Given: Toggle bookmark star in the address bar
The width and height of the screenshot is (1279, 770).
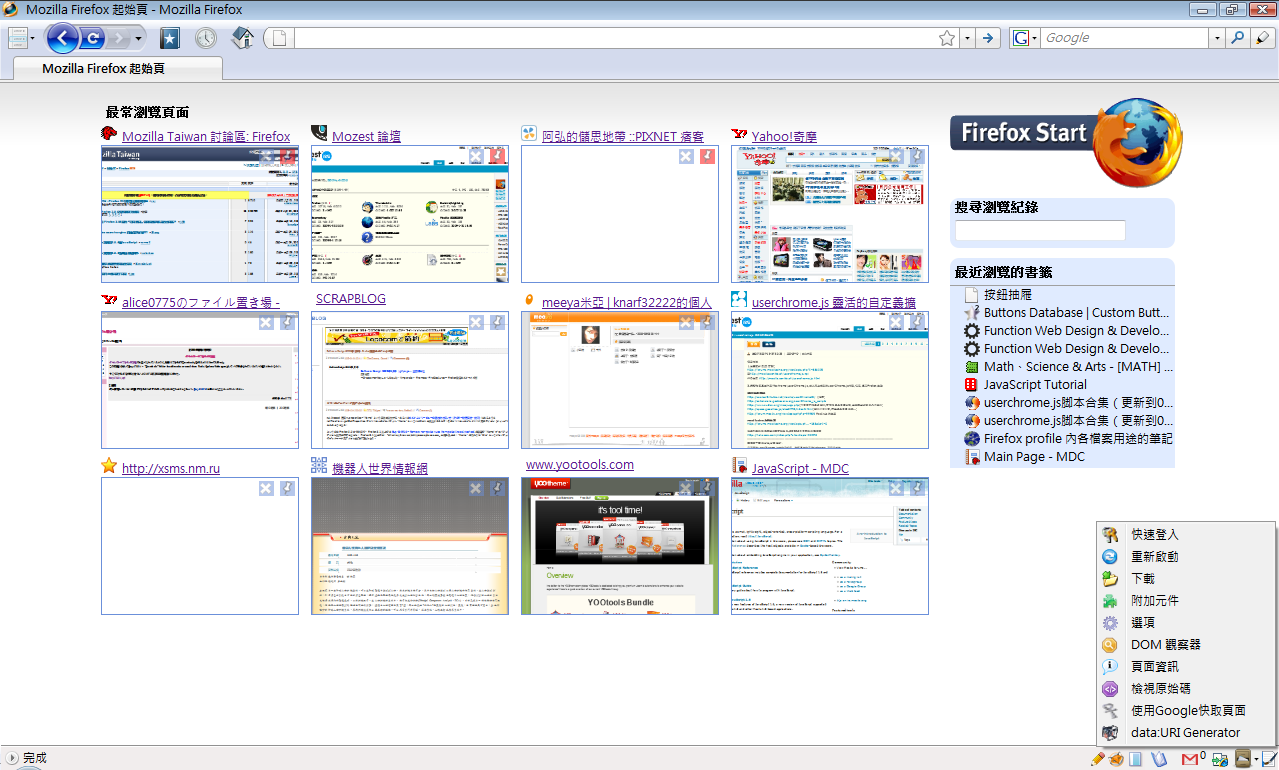Looking at the screenshot, I should coord(947,38).
